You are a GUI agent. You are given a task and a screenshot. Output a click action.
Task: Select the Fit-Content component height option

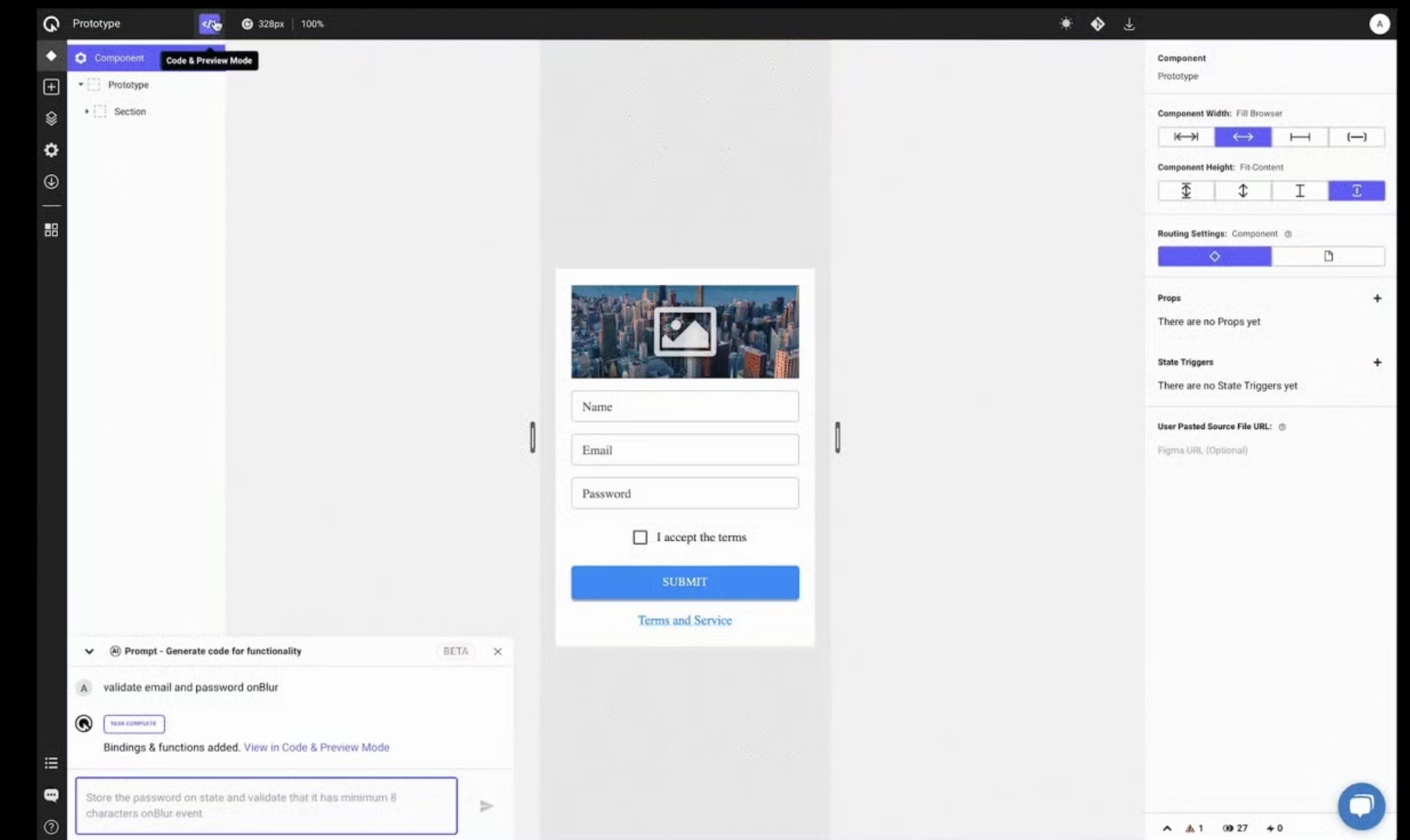tap(1356, 191)
